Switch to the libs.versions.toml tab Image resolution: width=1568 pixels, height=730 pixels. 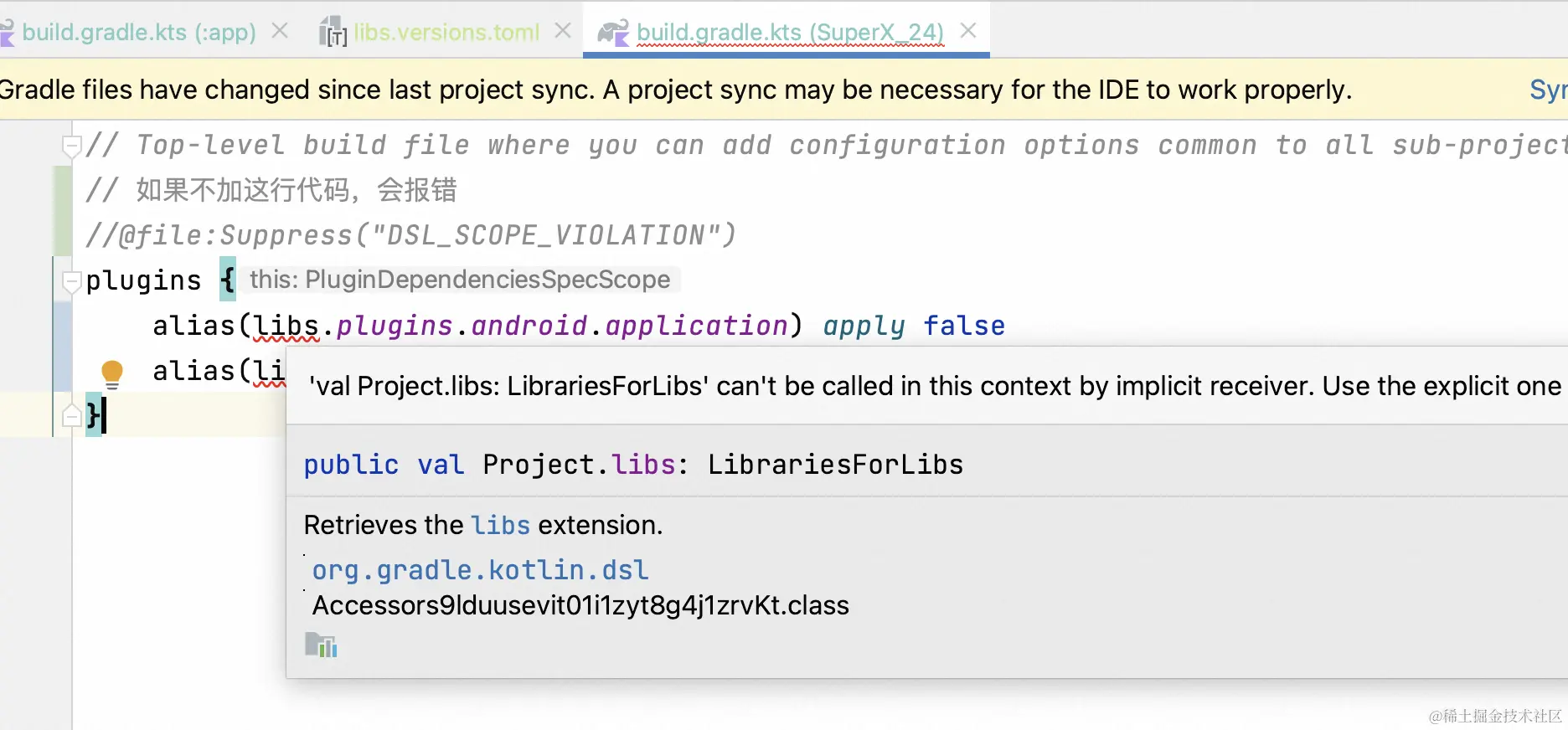click(446, 33)
